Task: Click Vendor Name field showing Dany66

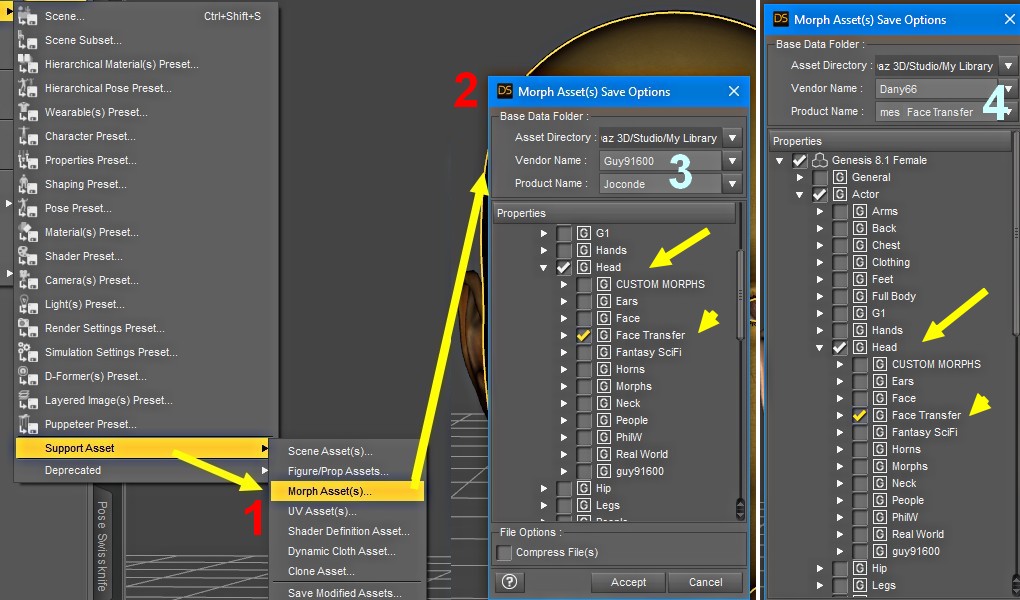Action: [x=937, y=89]
